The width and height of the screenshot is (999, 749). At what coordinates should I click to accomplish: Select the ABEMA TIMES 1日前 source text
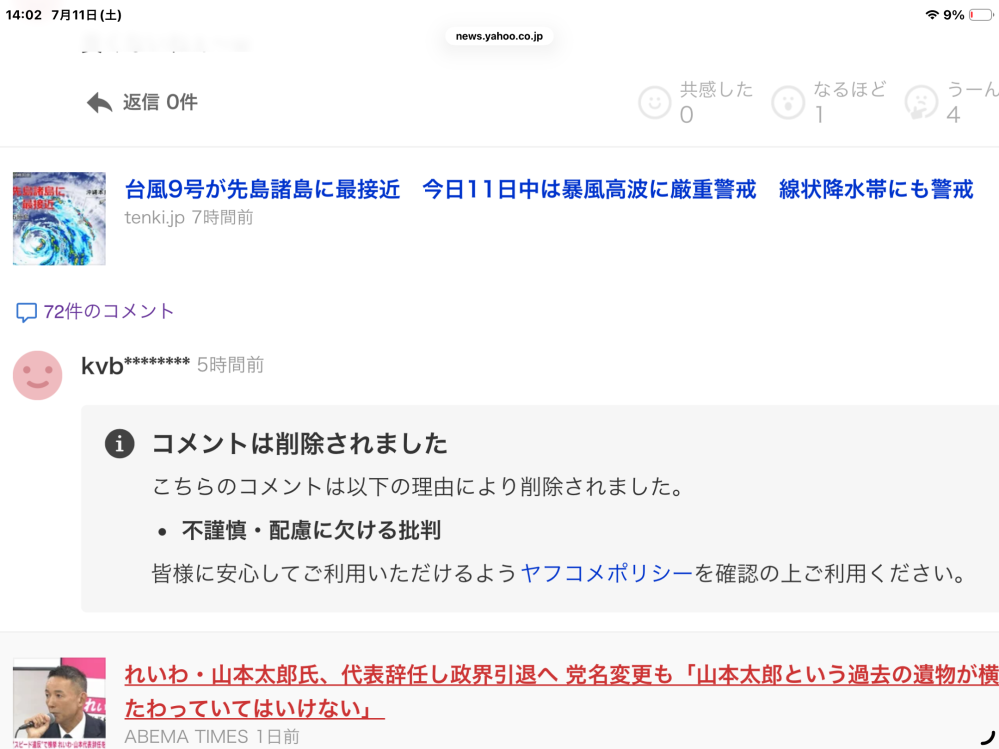(212, 737)
